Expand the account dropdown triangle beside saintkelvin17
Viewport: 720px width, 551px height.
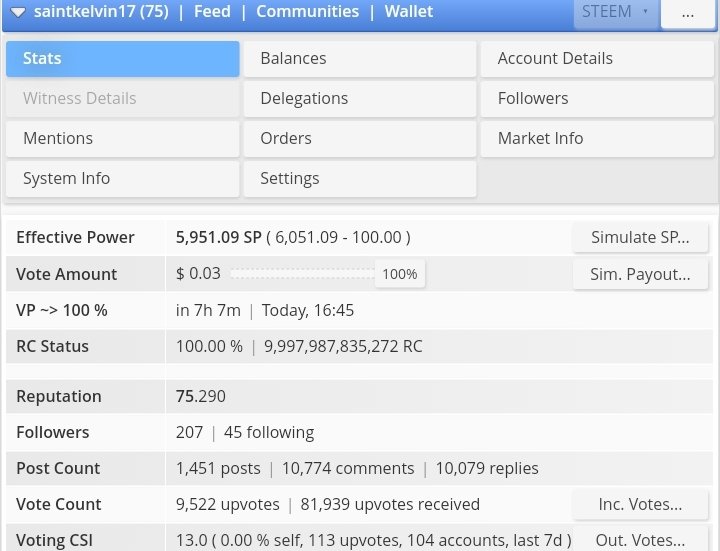pyautogui.click(x=18, y=12)
